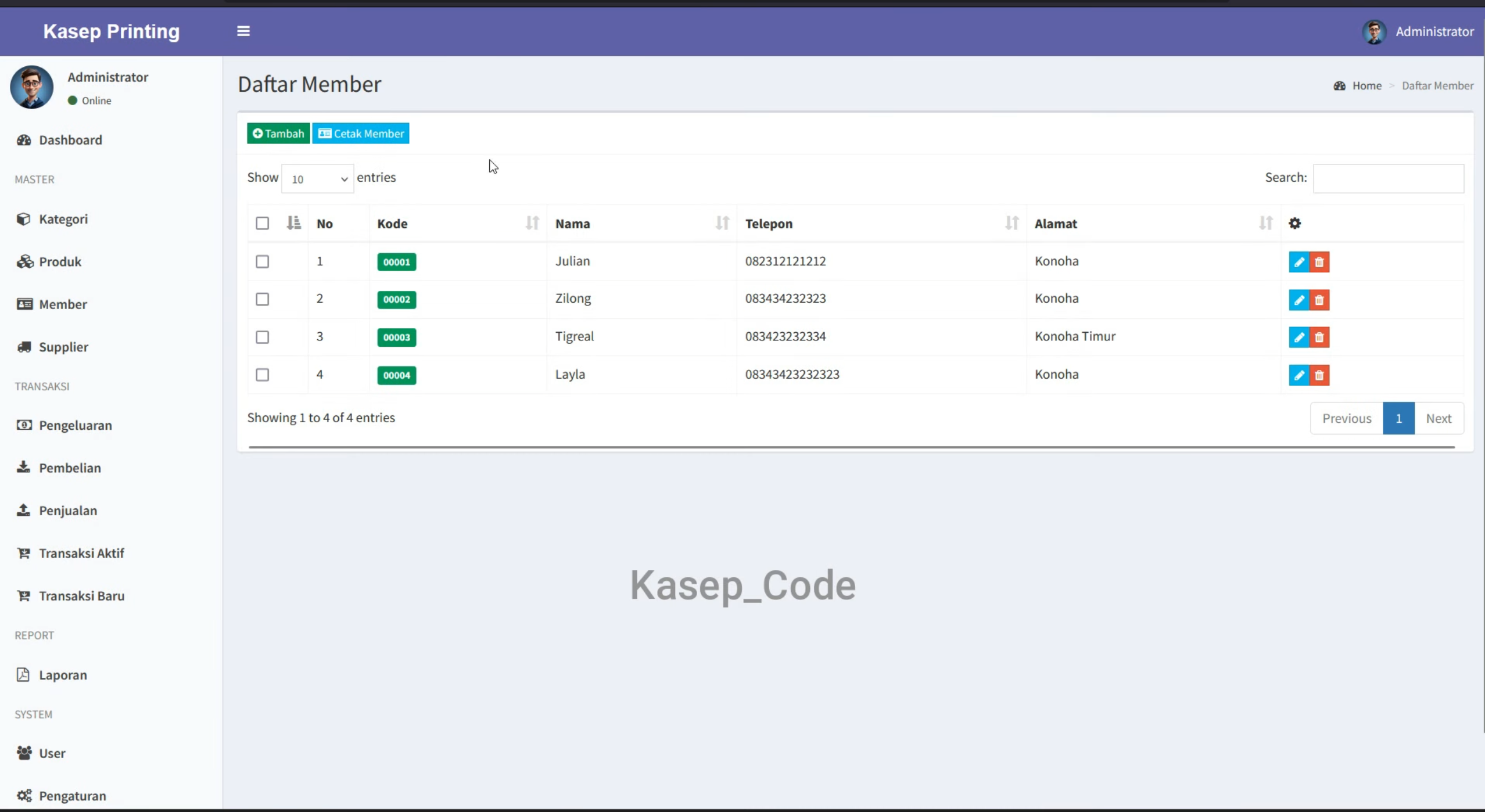The width and height of the screenshot is (1485, 812).
Task: Click the green Tambah button
Action: pyautogui.click(x=278, y=134)
